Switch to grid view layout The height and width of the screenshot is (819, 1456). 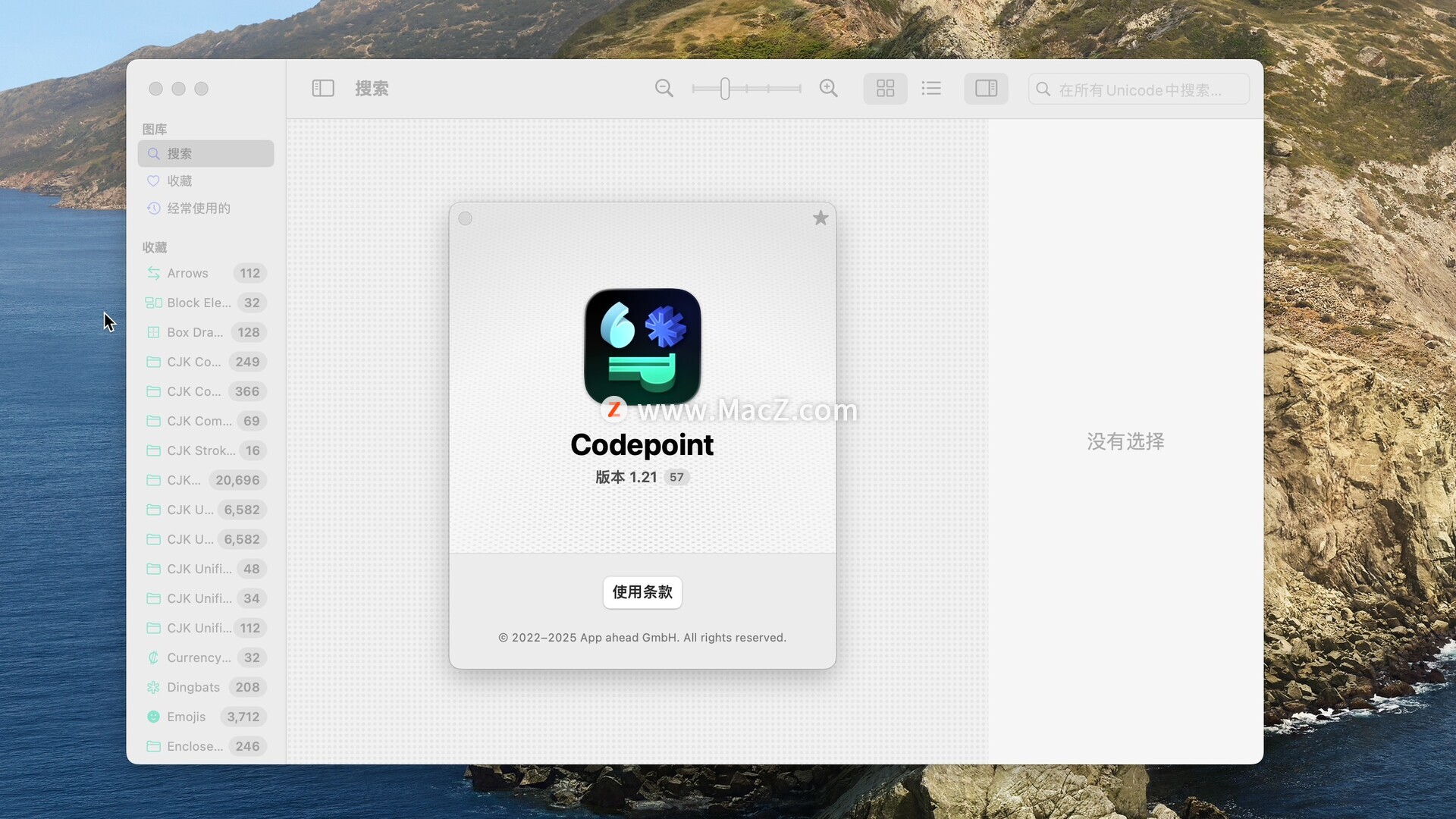pyautogui.click(x=885, y=89)
